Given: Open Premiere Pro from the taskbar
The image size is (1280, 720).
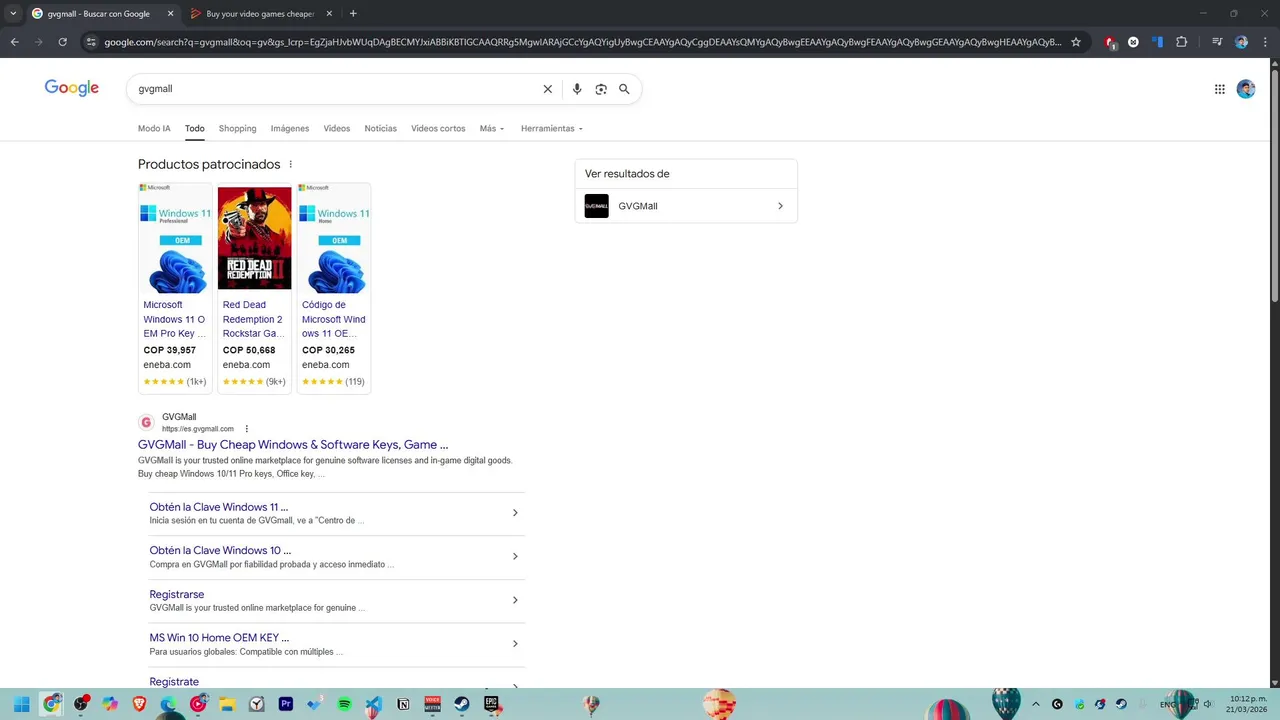Looking at the screenshot, I should coord(286,704).
